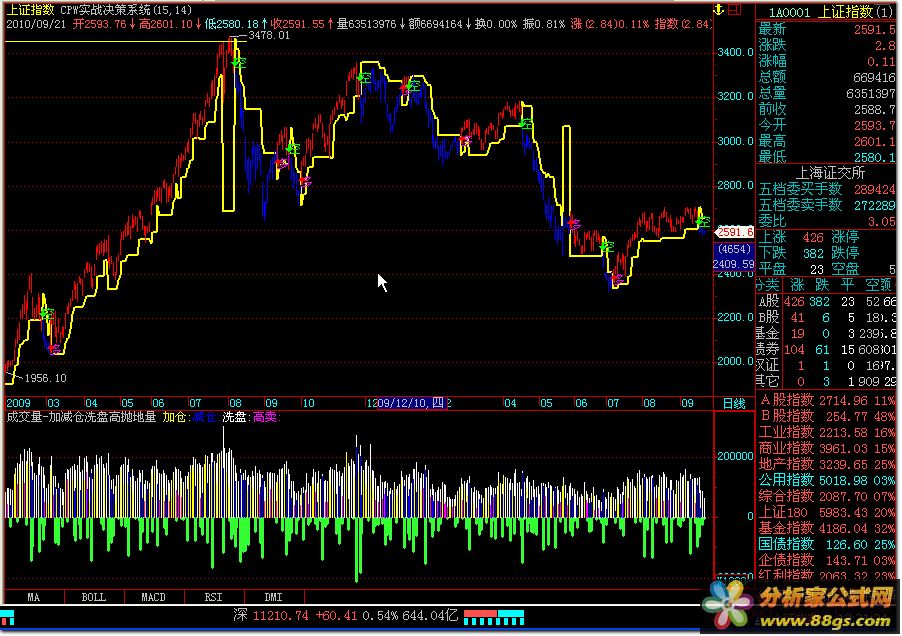Image resolution: width=902 pixels, height=636 pixels.
Task: Click the 日线 period button
Action: (x=734, y=404)
